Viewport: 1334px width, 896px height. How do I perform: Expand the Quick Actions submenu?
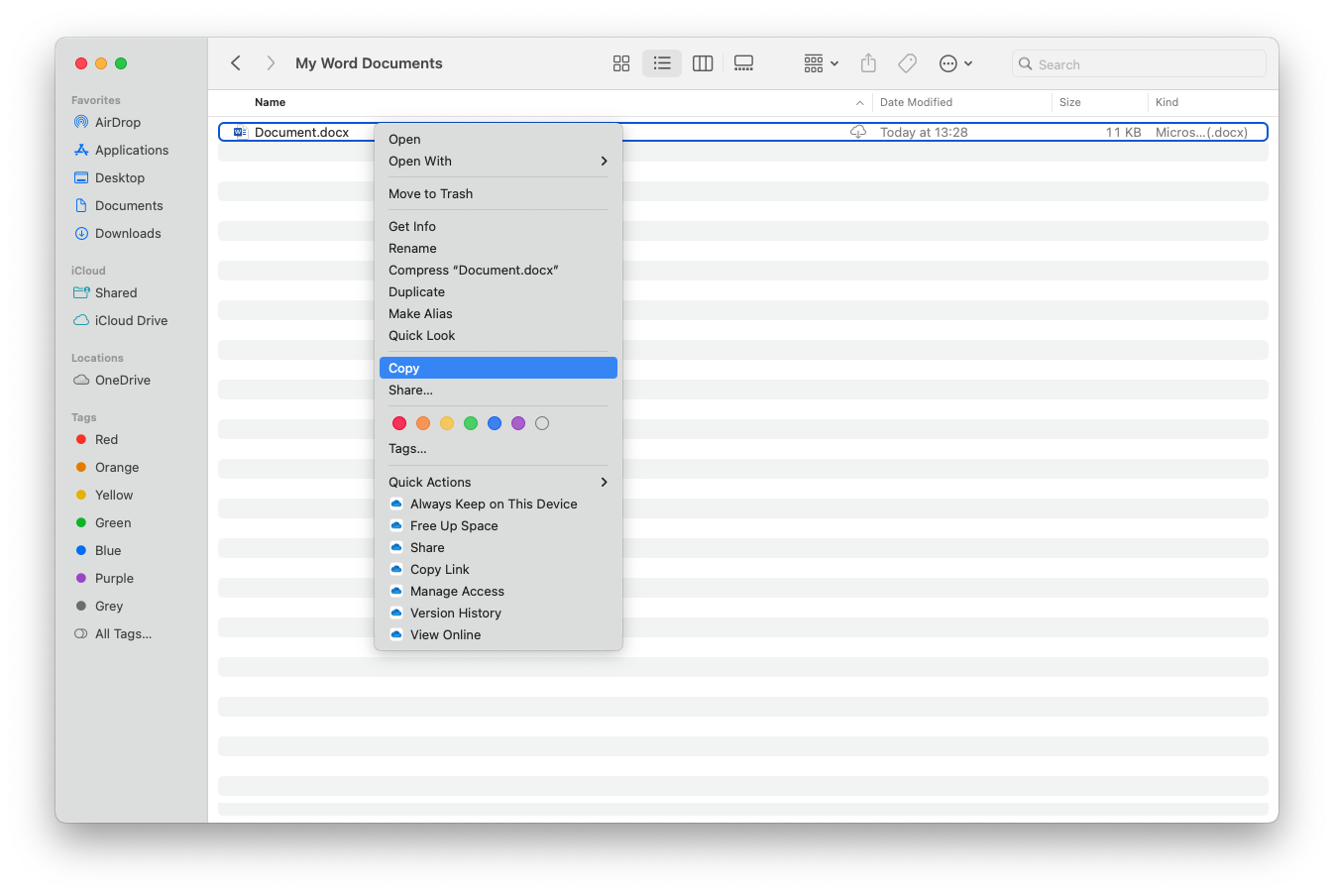coord(499,482)
